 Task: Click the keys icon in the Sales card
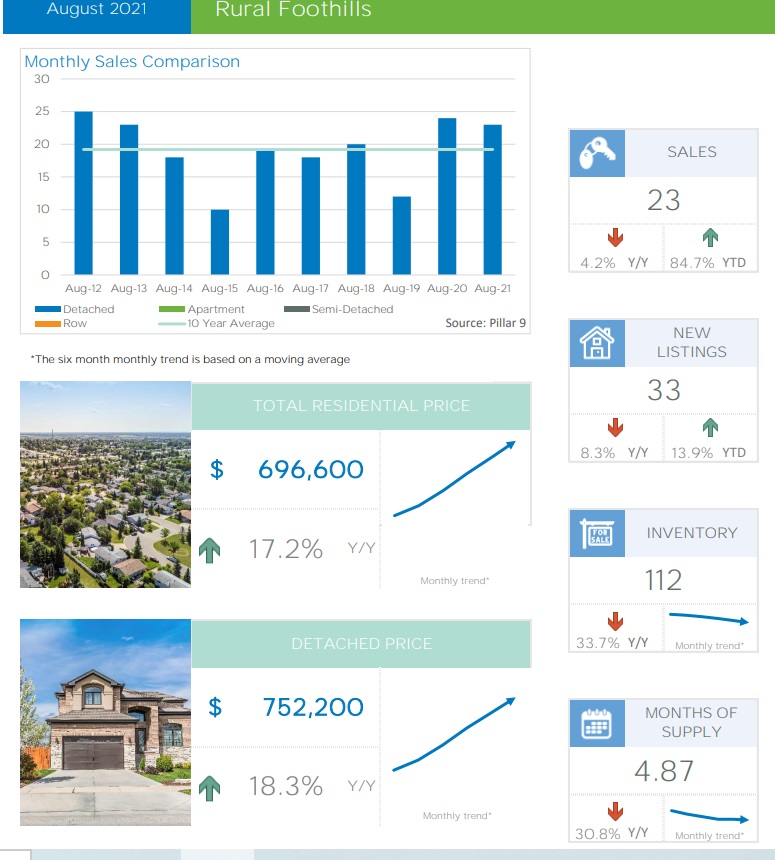(x=596, y=153)
